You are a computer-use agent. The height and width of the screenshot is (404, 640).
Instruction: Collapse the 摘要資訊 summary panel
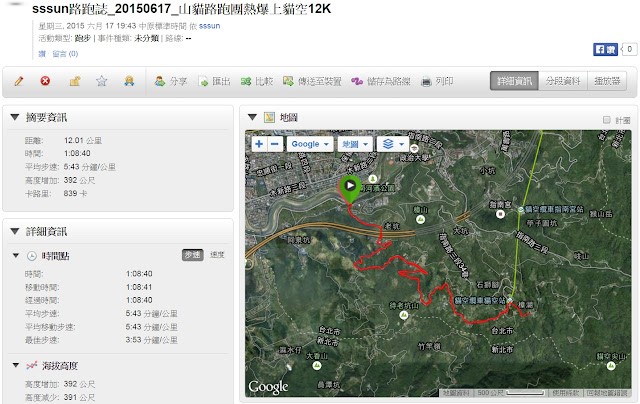point(15,117)
